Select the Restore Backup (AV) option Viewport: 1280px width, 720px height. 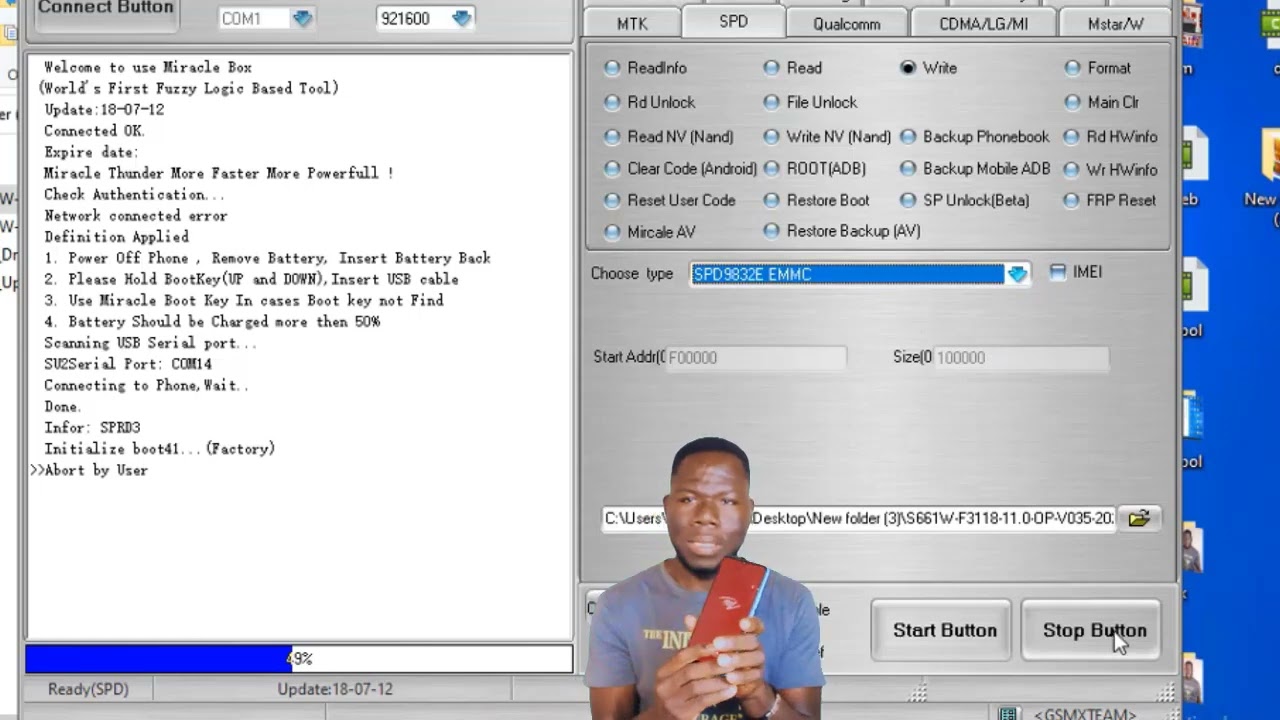point(841,231)
